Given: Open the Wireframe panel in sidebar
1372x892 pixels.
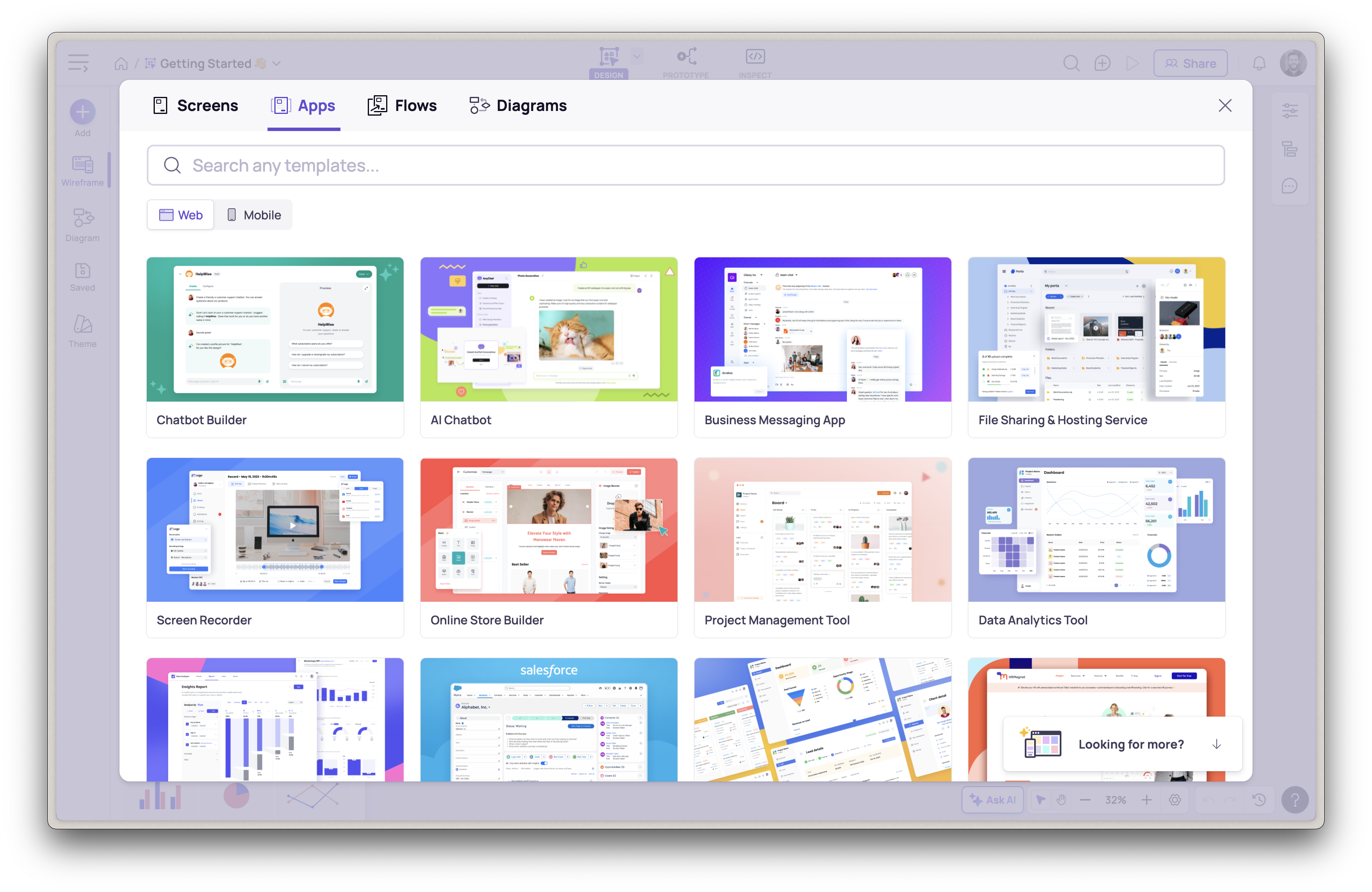Looking at the screenshot, I should (x=82, y=171).
